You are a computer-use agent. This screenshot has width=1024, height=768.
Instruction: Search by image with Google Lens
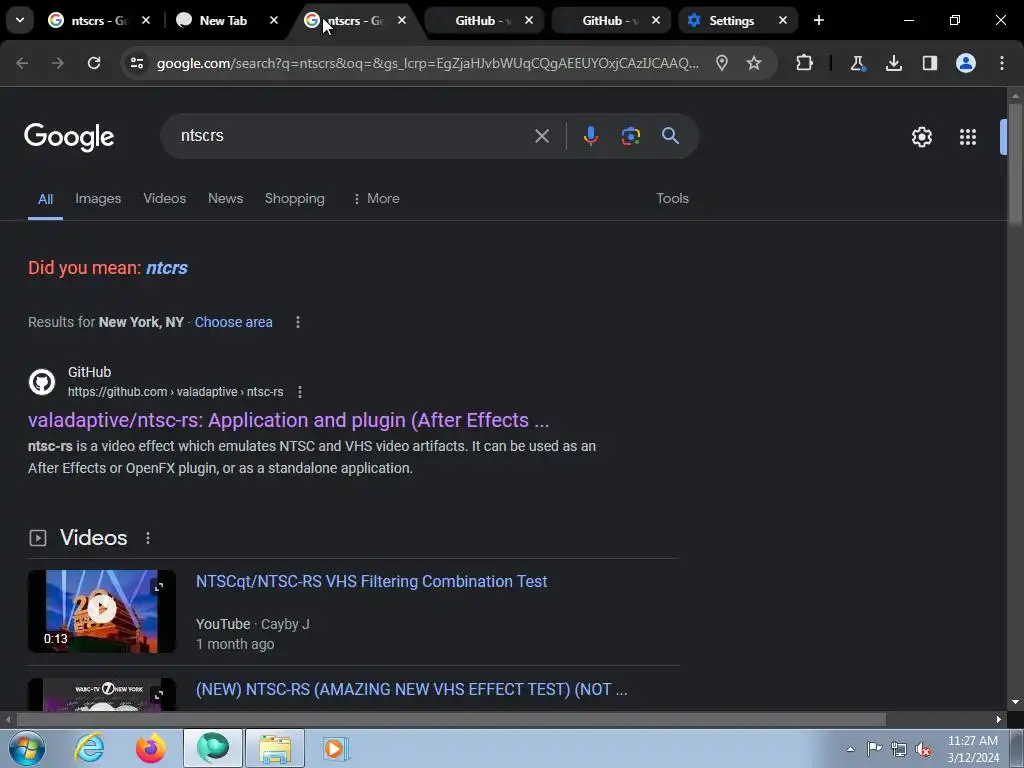click(630, 136)
